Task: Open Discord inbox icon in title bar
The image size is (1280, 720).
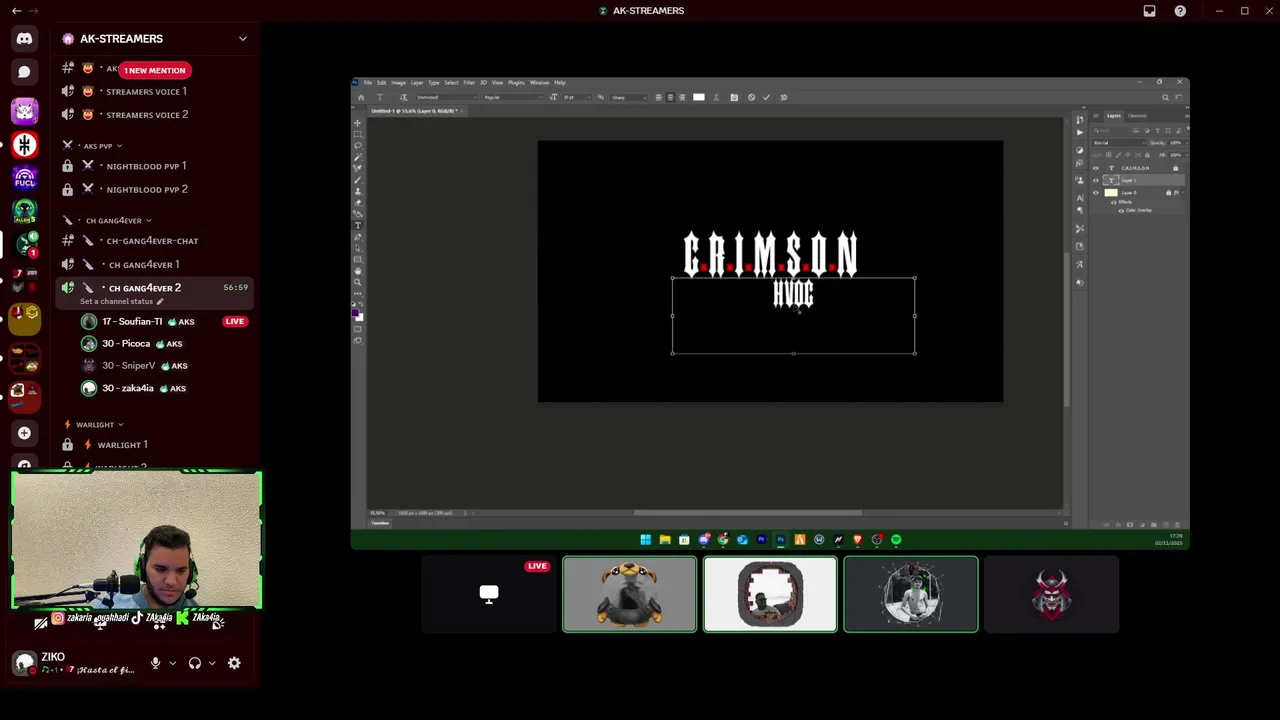Action: [1149, 11]
